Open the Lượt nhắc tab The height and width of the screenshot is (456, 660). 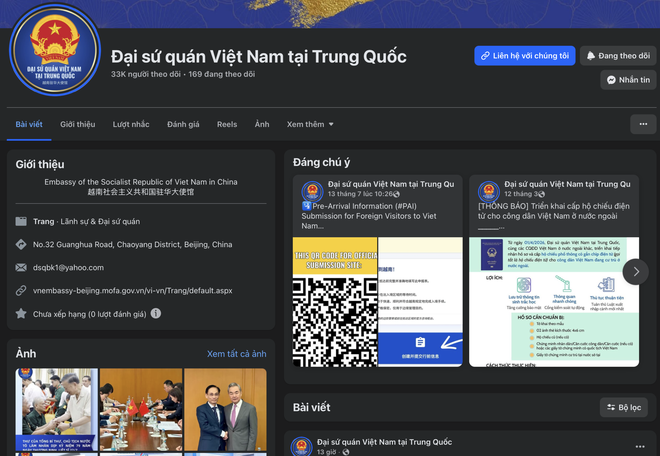coord(131,124)
